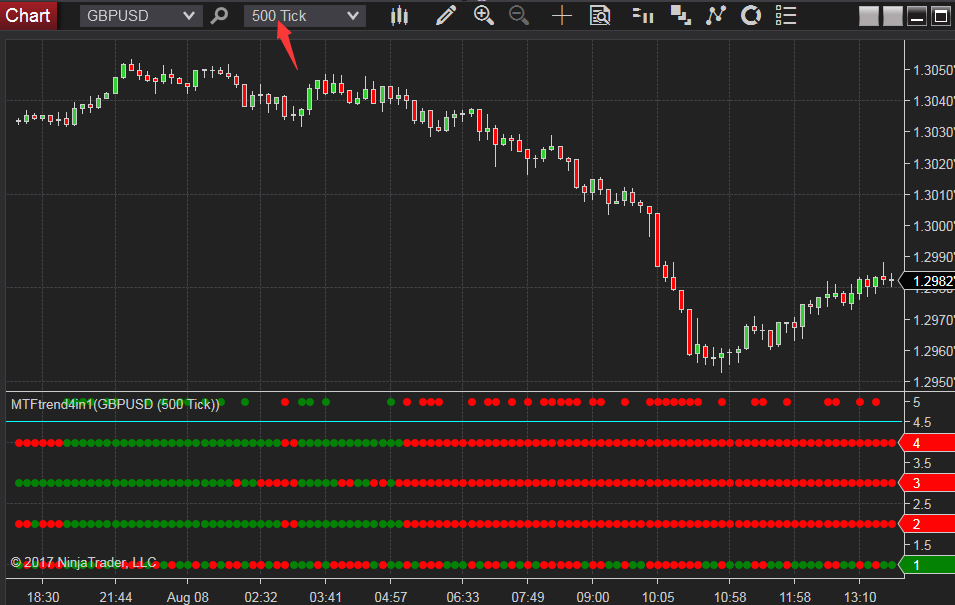Toggle full screen chart view
Screen dimensions: 955x605
[x=868, y=15]
